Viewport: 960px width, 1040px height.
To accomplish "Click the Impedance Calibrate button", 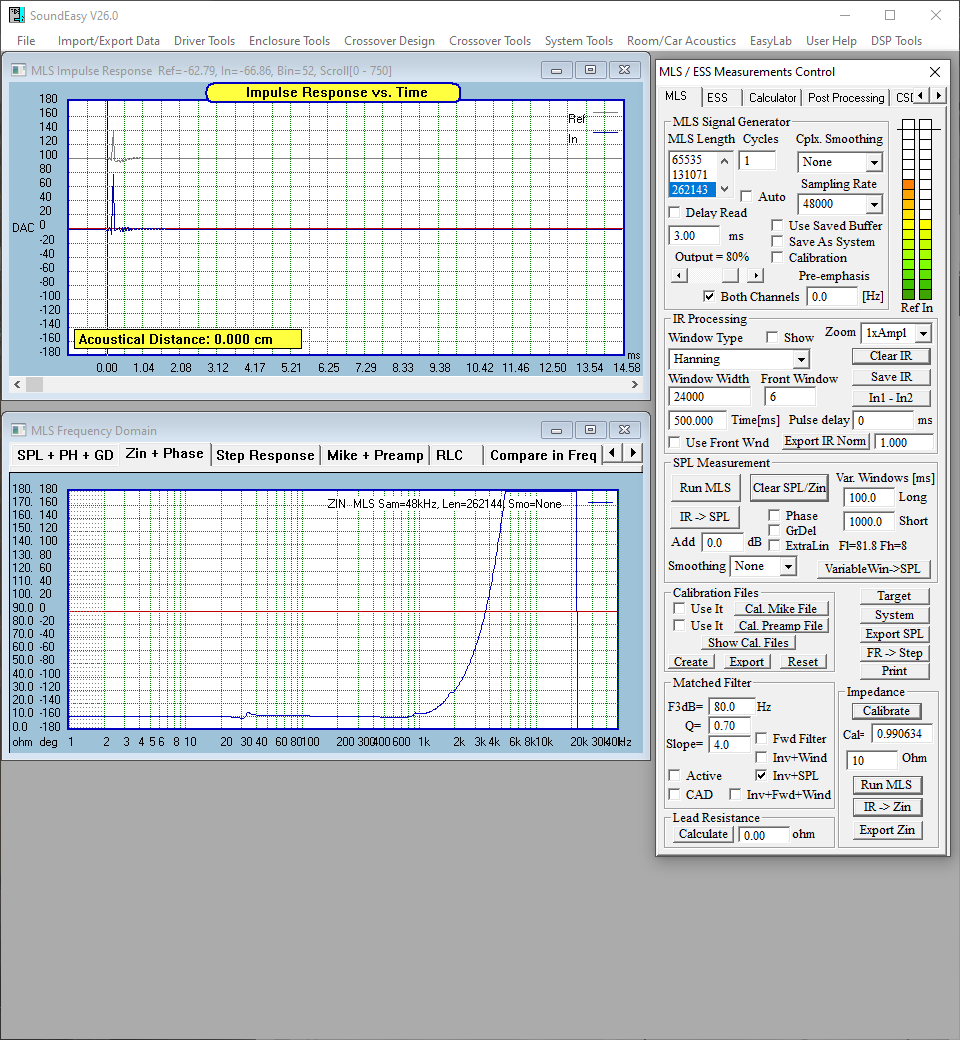I will tap(886, 711).
